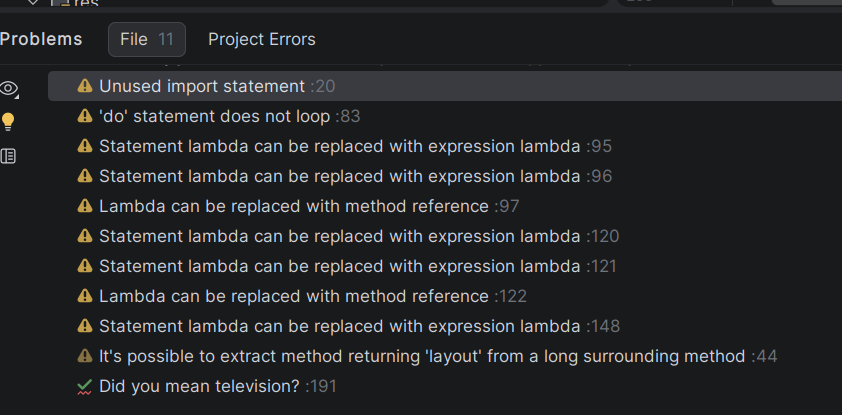The width and height of the screenshot is (842, 415).
Task: Click warning icon on line 97 lambda problem
Action: 85,207
